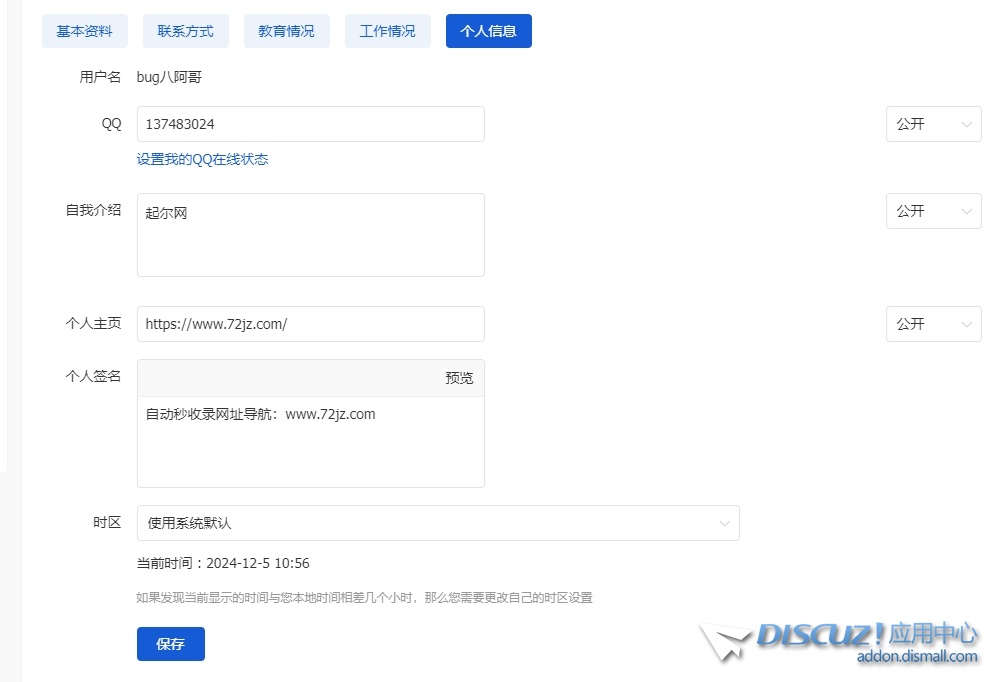
Task: Click the DISCUZ! 应用中心 logo
Action: click(x=866, y=633)
